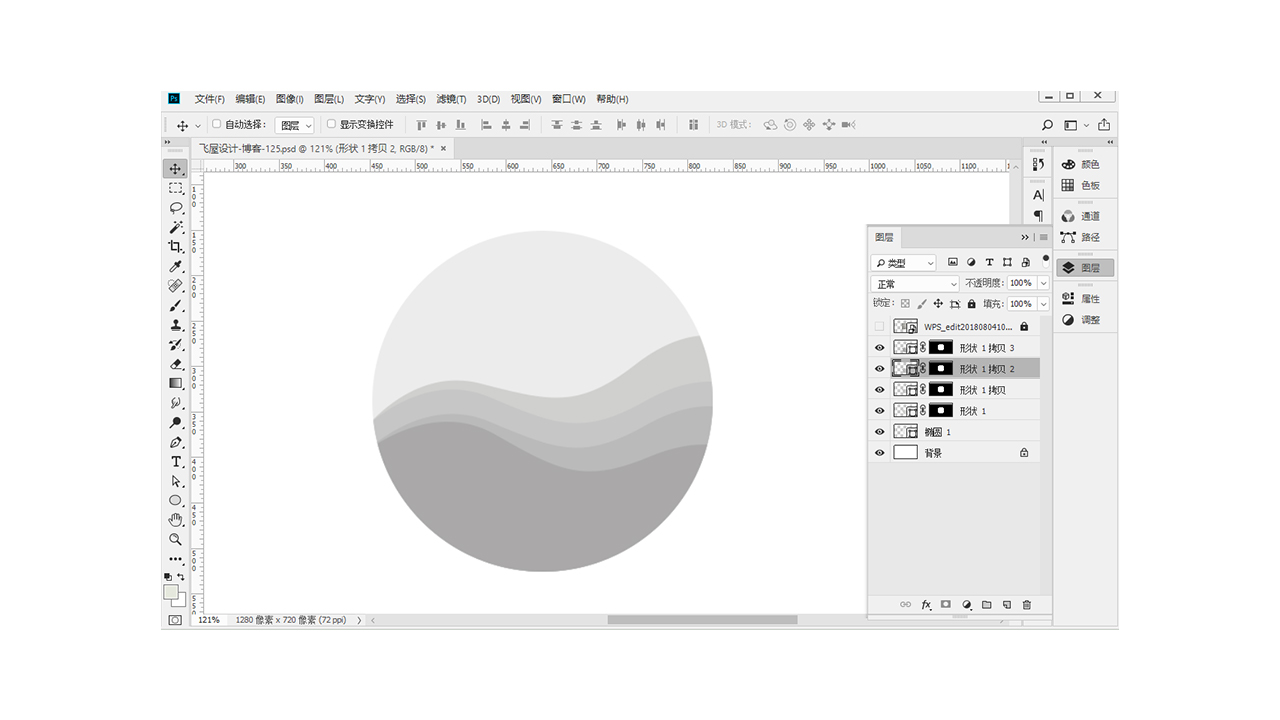1280x720 pixels.
Task: Add layer style via fx icon
Action: 926,605
